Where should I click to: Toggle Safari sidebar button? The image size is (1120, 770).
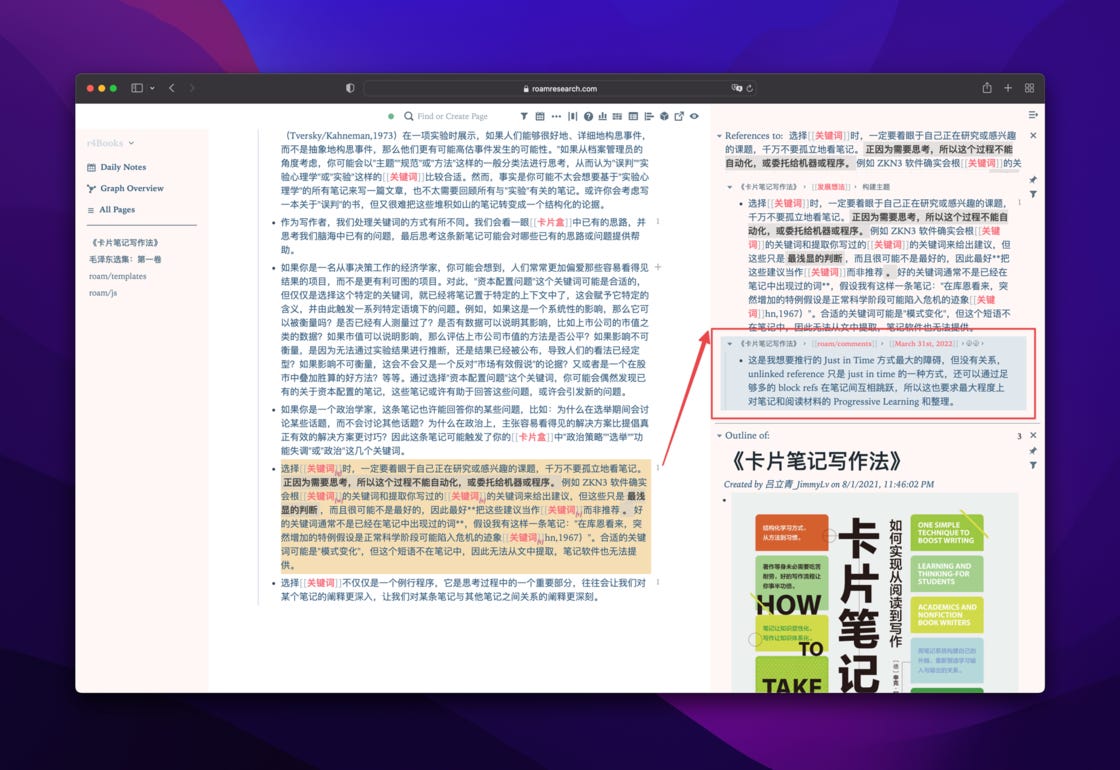136,88
